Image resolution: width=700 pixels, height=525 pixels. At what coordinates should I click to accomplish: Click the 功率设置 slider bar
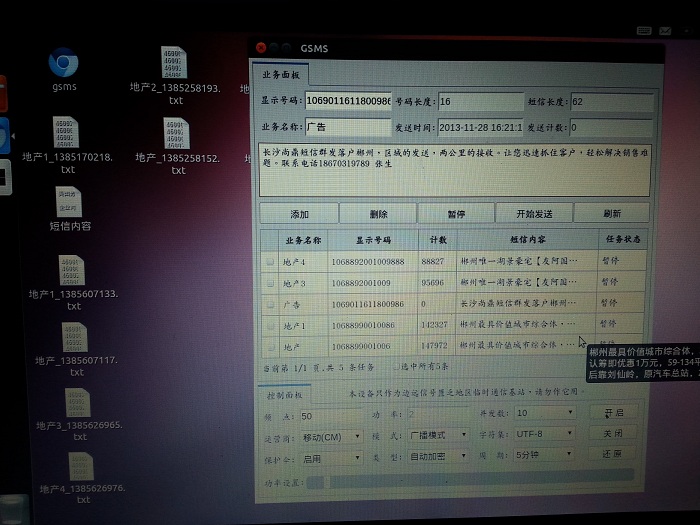(x=470, y=481)
